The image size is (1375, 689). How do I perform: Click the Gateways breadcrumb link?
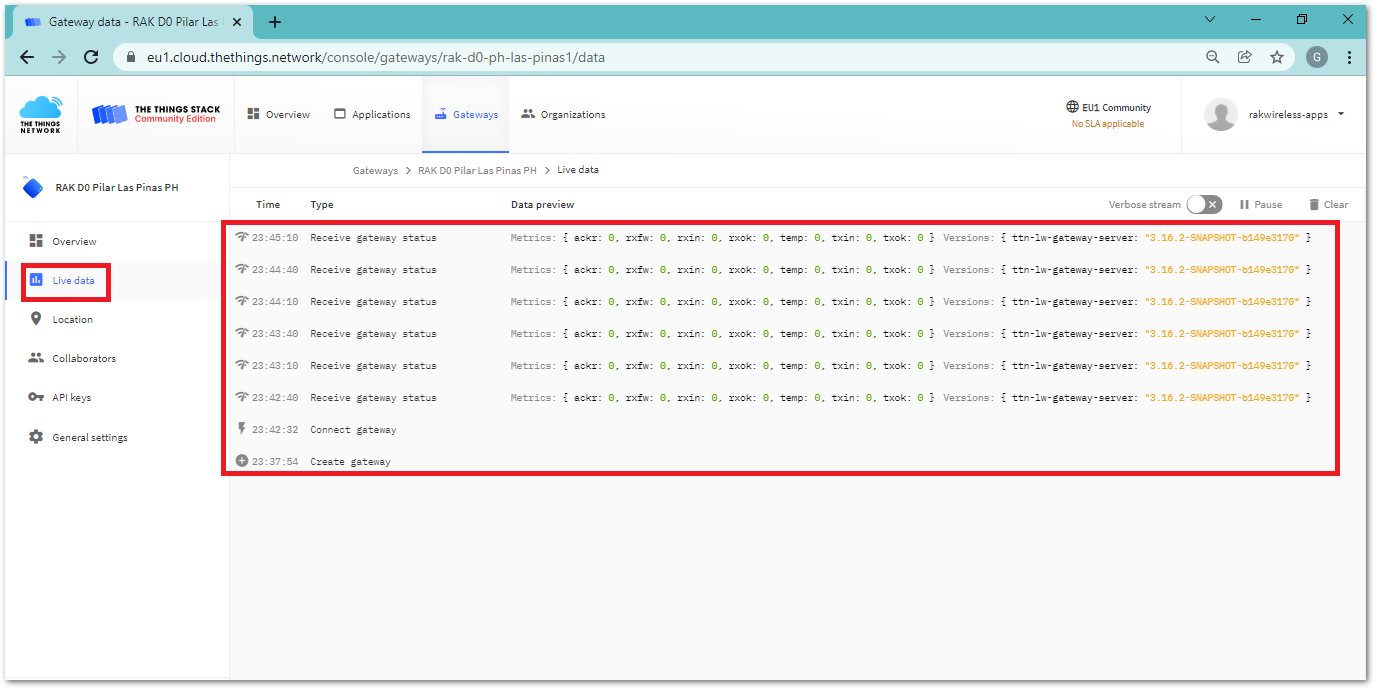click(x=375, y=170)
